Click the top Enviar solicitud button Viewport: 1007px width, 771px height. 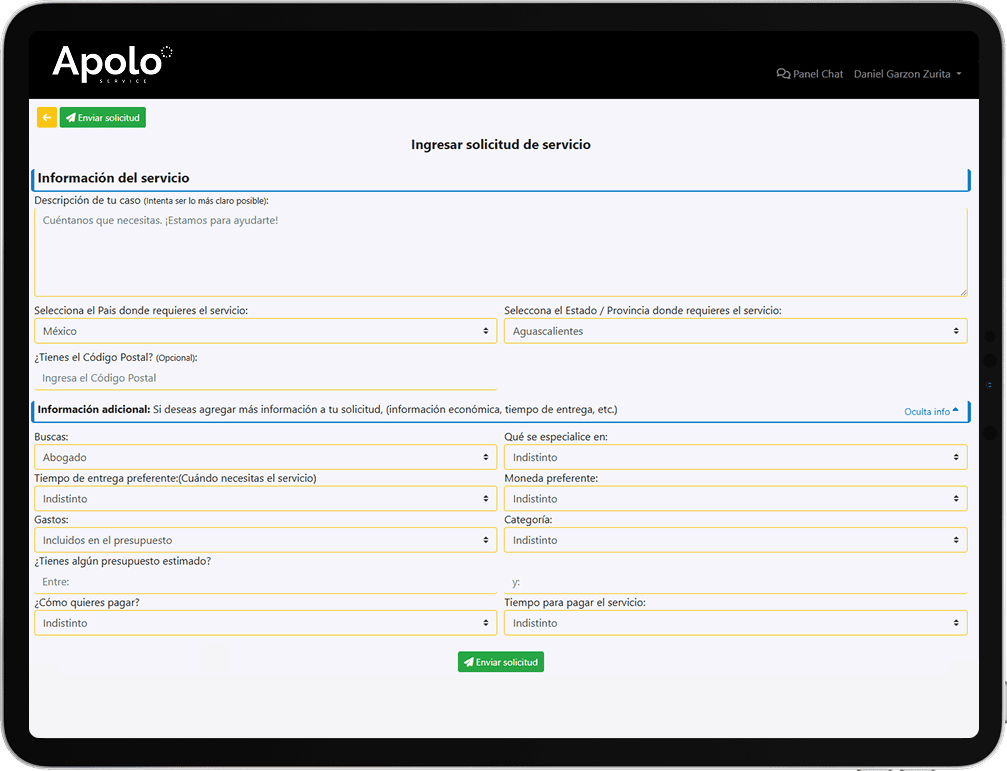[x=103, y=118]
